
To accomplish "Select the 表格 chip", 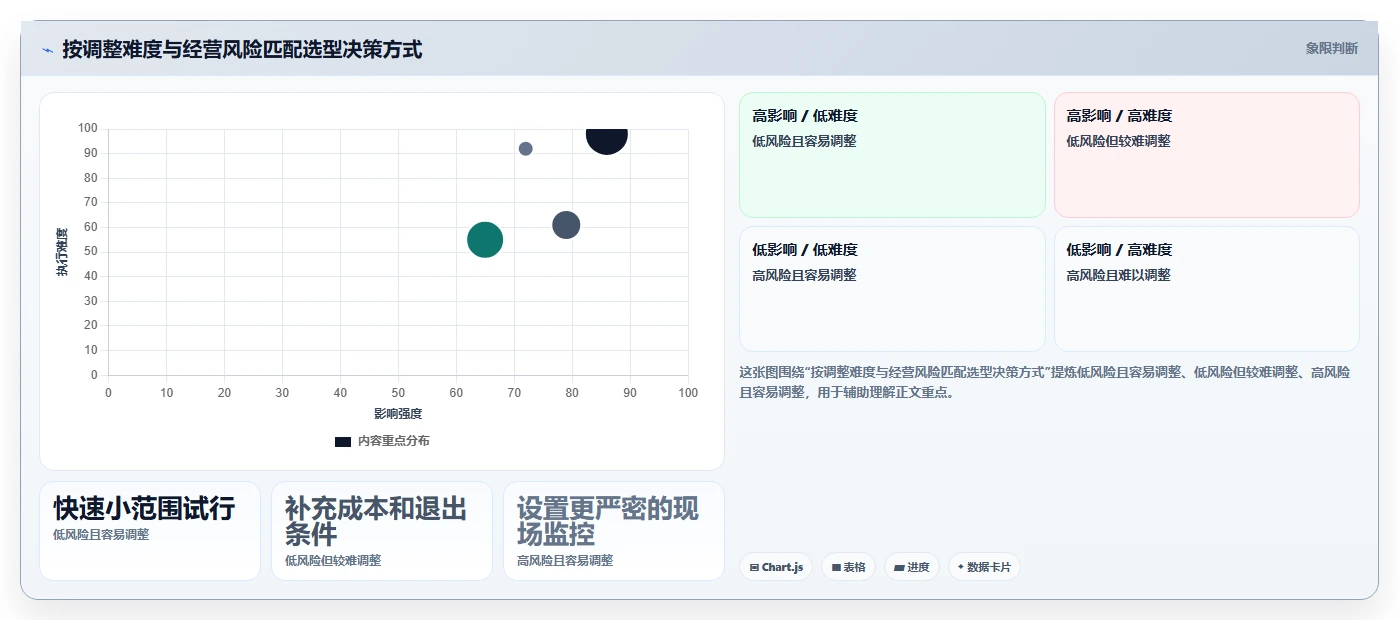I will 848,567.
